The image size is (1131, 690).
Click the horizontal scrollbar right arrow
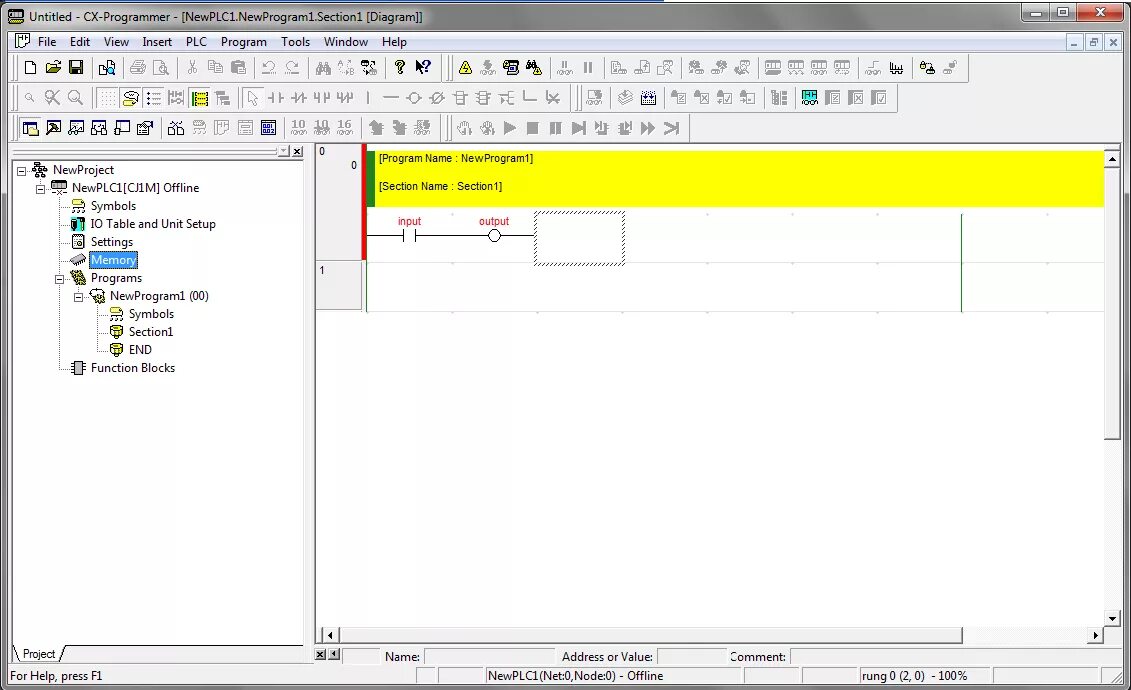(x=1096, y=635)
